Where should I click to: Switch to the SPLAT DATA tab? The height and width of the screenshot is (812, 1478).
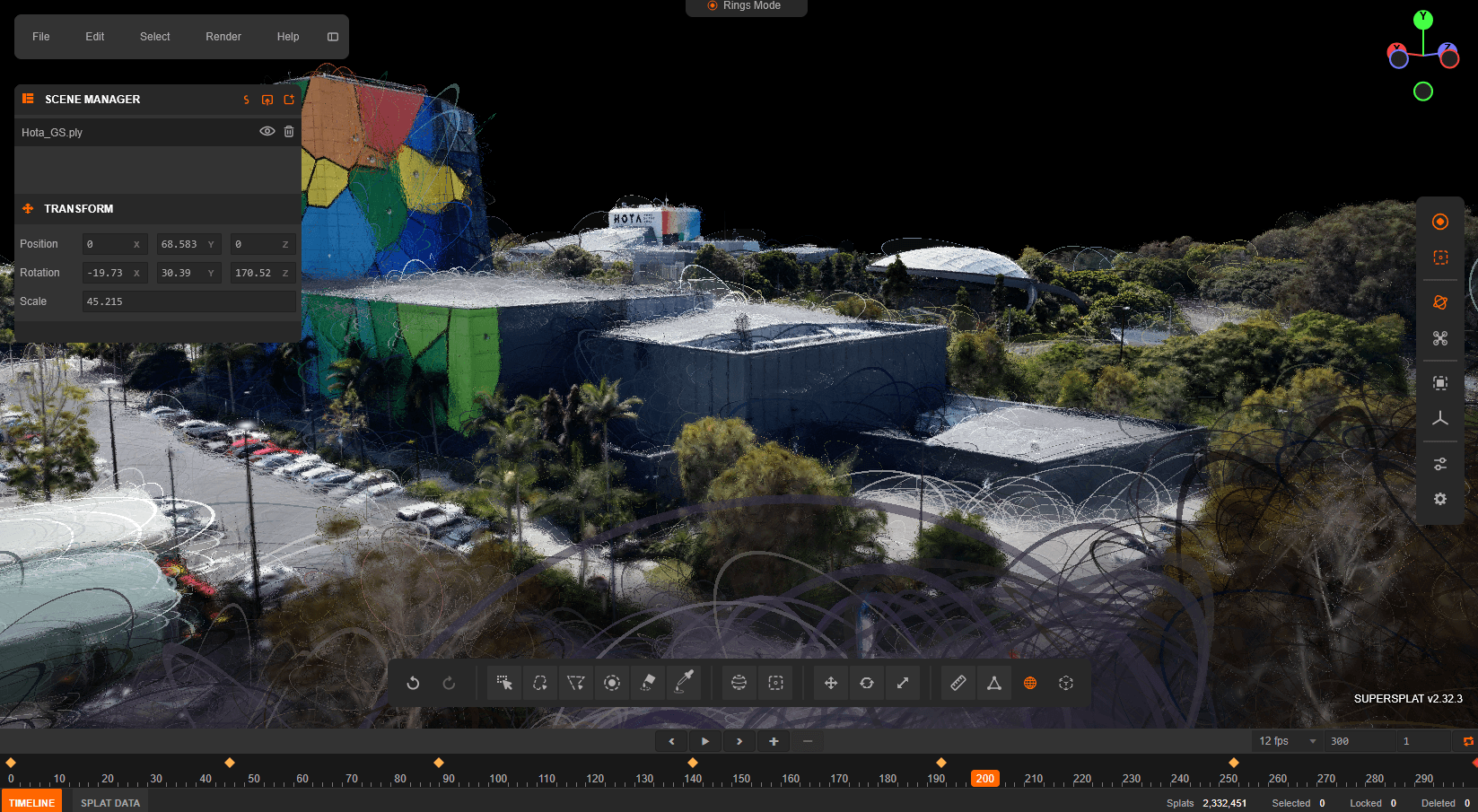110,803
